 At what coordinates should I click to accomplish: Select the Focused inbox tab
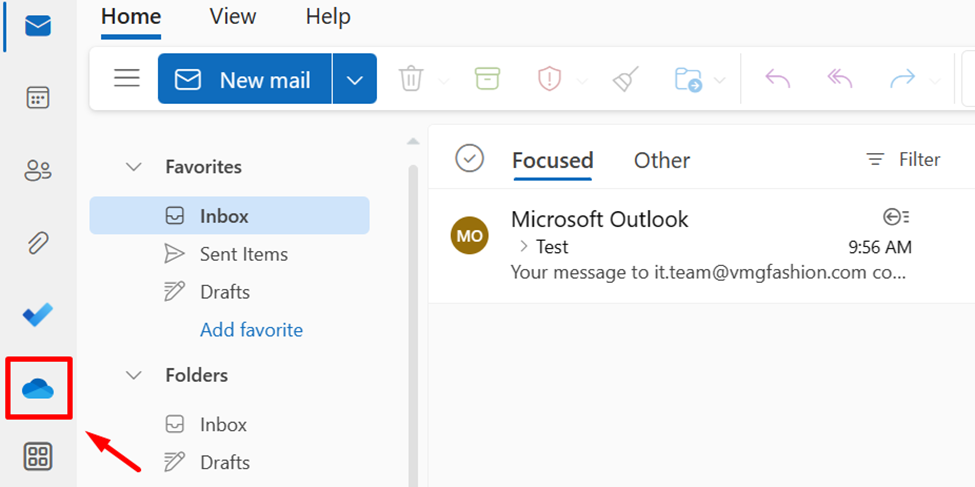click(x=553, y=160)
